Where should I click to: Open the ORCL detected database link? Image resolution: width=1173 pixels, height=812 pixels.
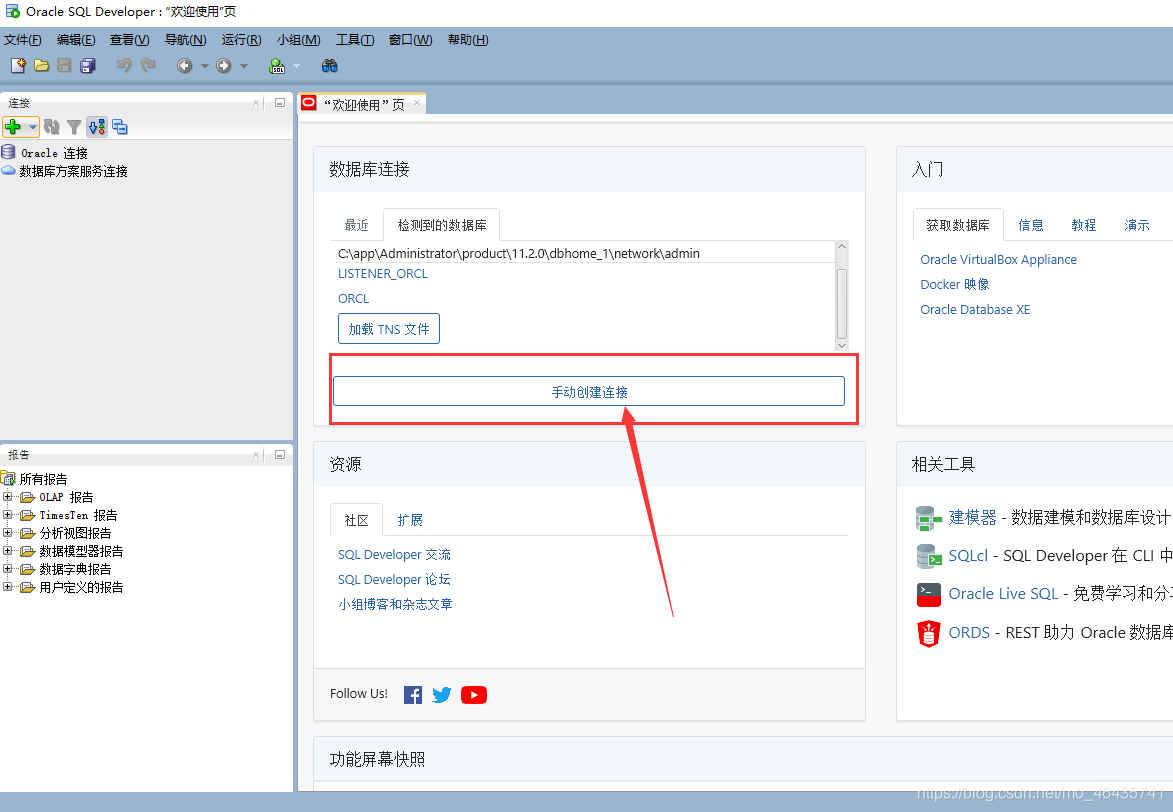[x=354, y=299]
